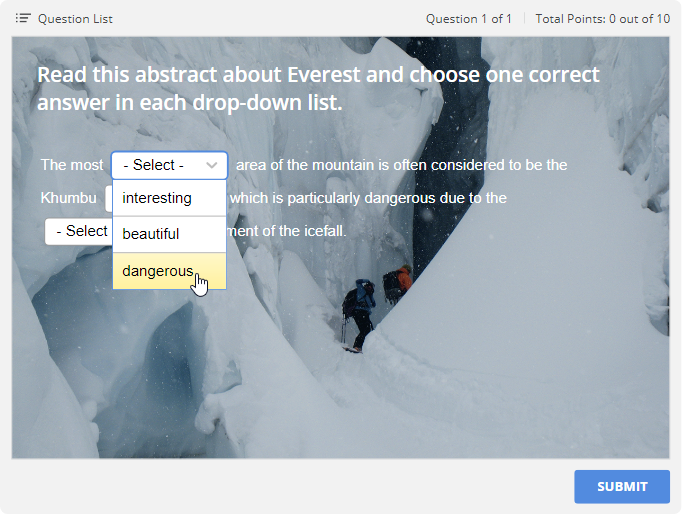
Task: Click the "Total Points: 0 out of 10" indicator
Action: pyautogui.click(x=602, y=18)
